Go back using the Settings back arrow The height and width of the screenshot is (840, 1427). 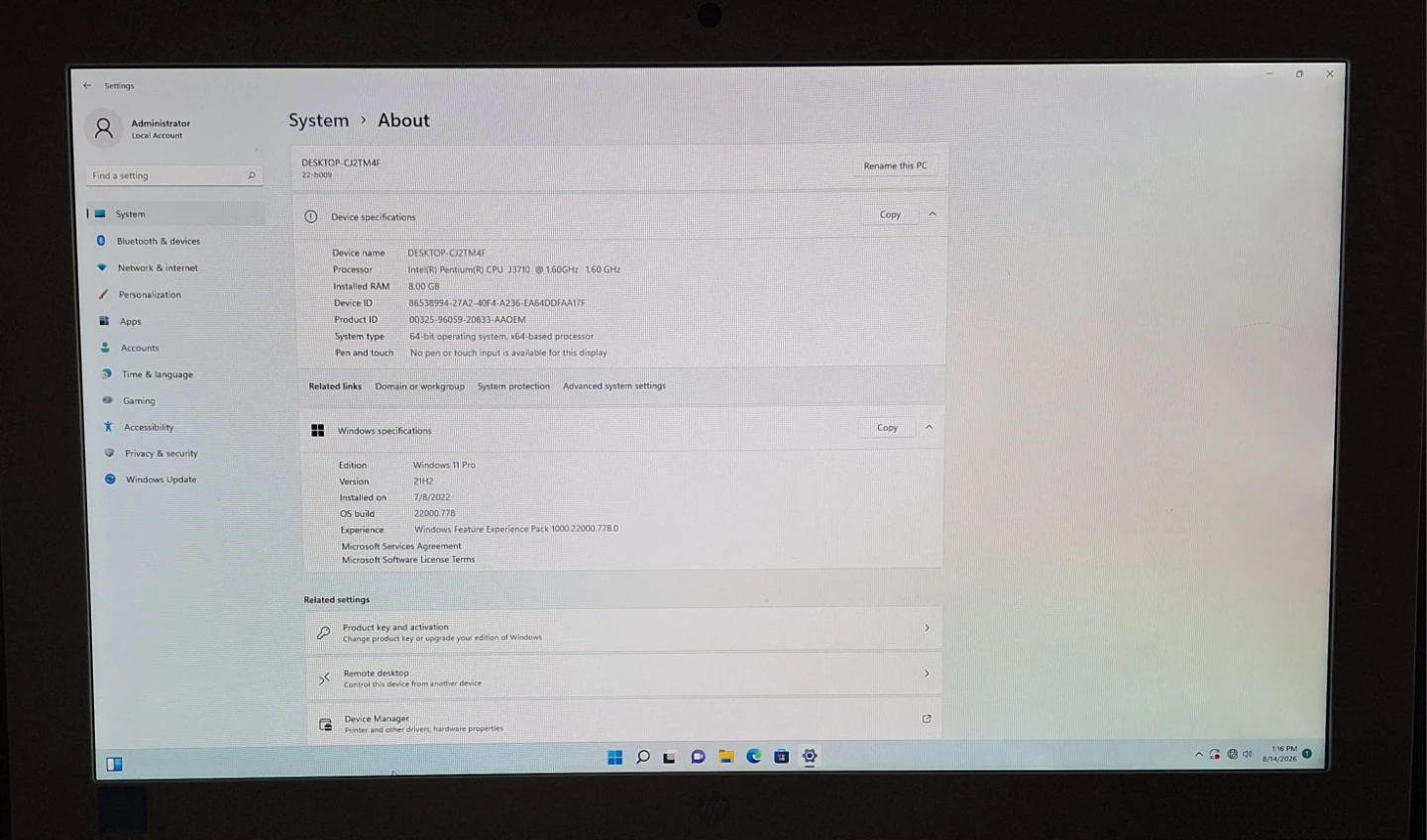(x=87, y=85)
